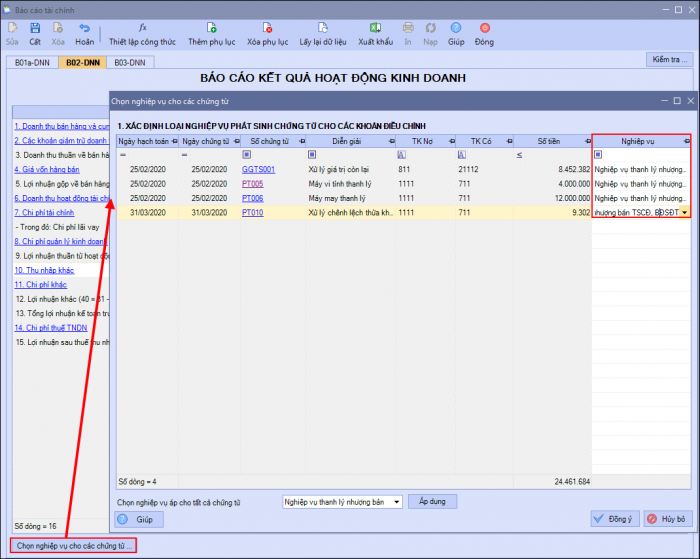Viewport: 700px width, 559px height.
Task: Open Thiết lập công thức formula setup
Action: point(142,34)
